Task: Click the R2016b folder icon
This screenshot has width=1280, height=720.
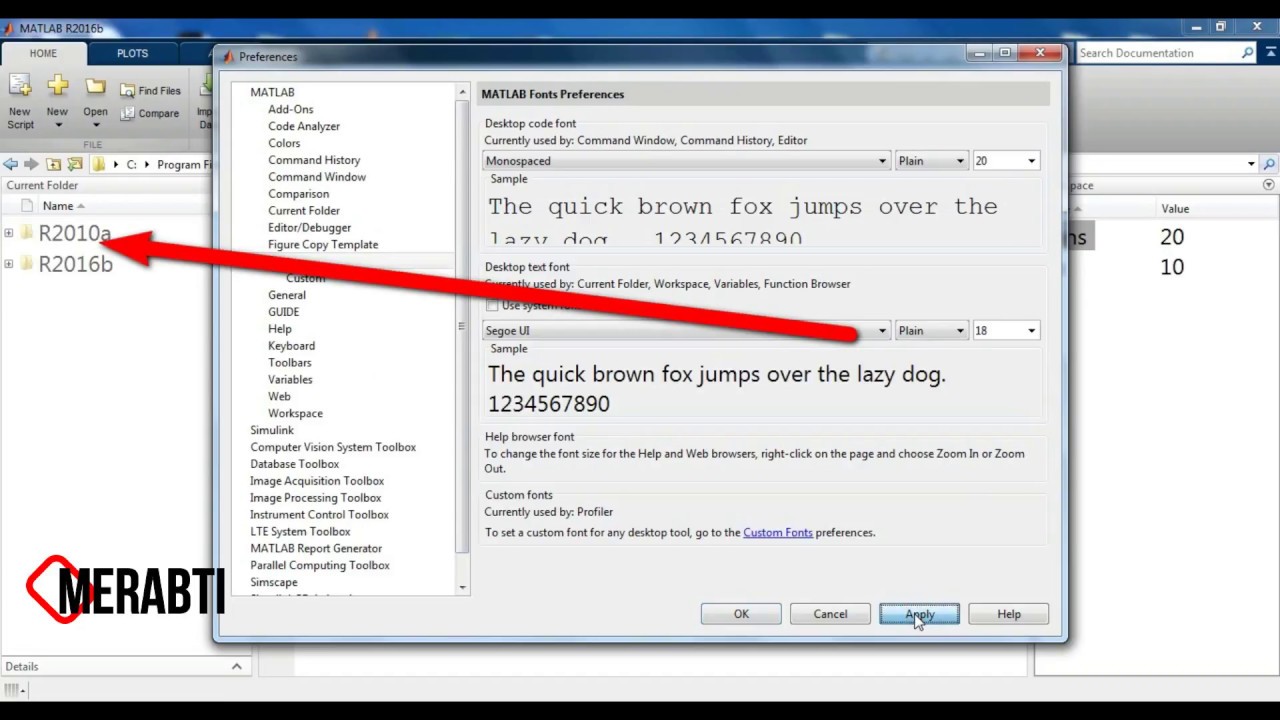Action: [28, 263]
